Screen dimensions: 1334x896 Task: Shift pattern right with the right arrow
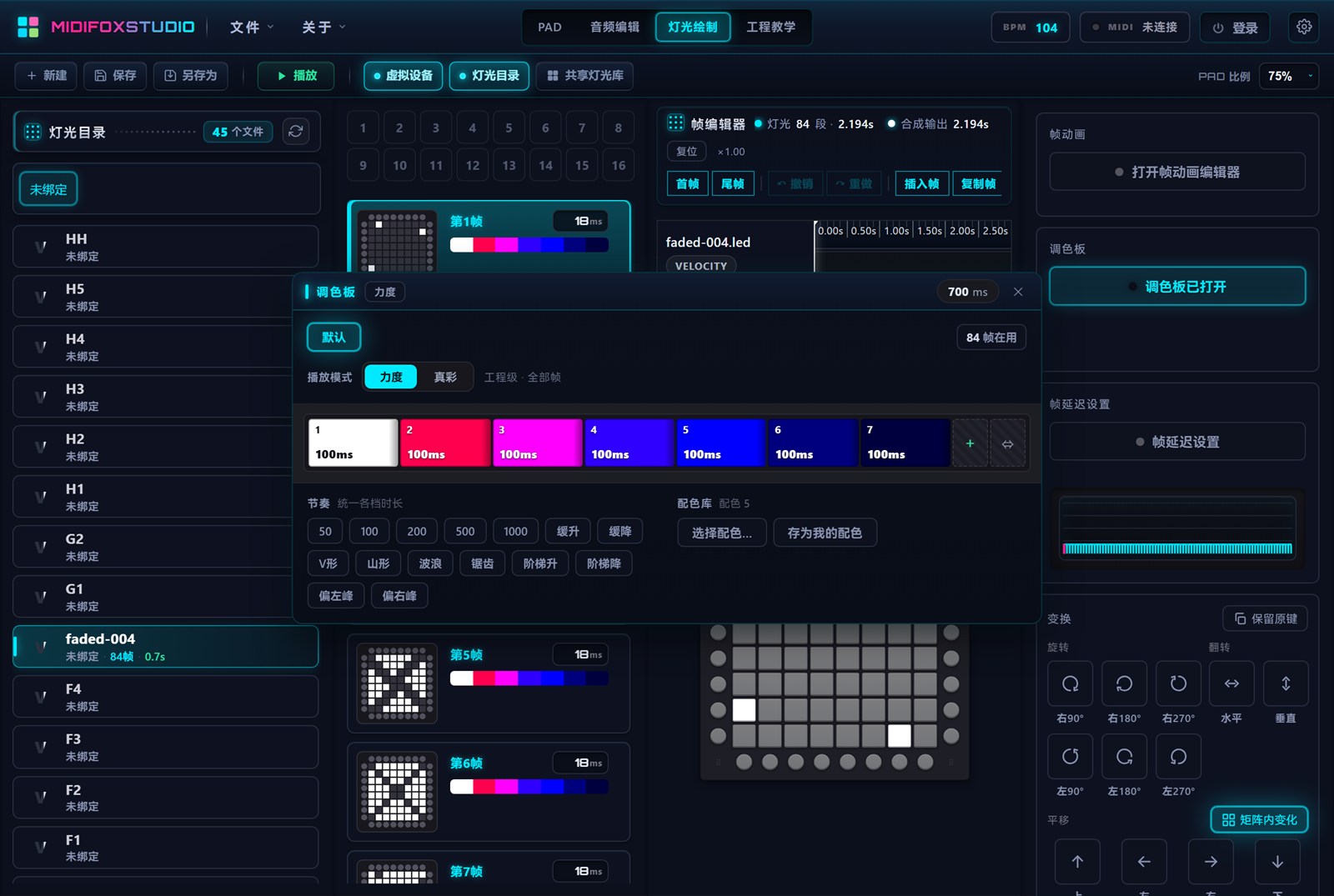1211,862
